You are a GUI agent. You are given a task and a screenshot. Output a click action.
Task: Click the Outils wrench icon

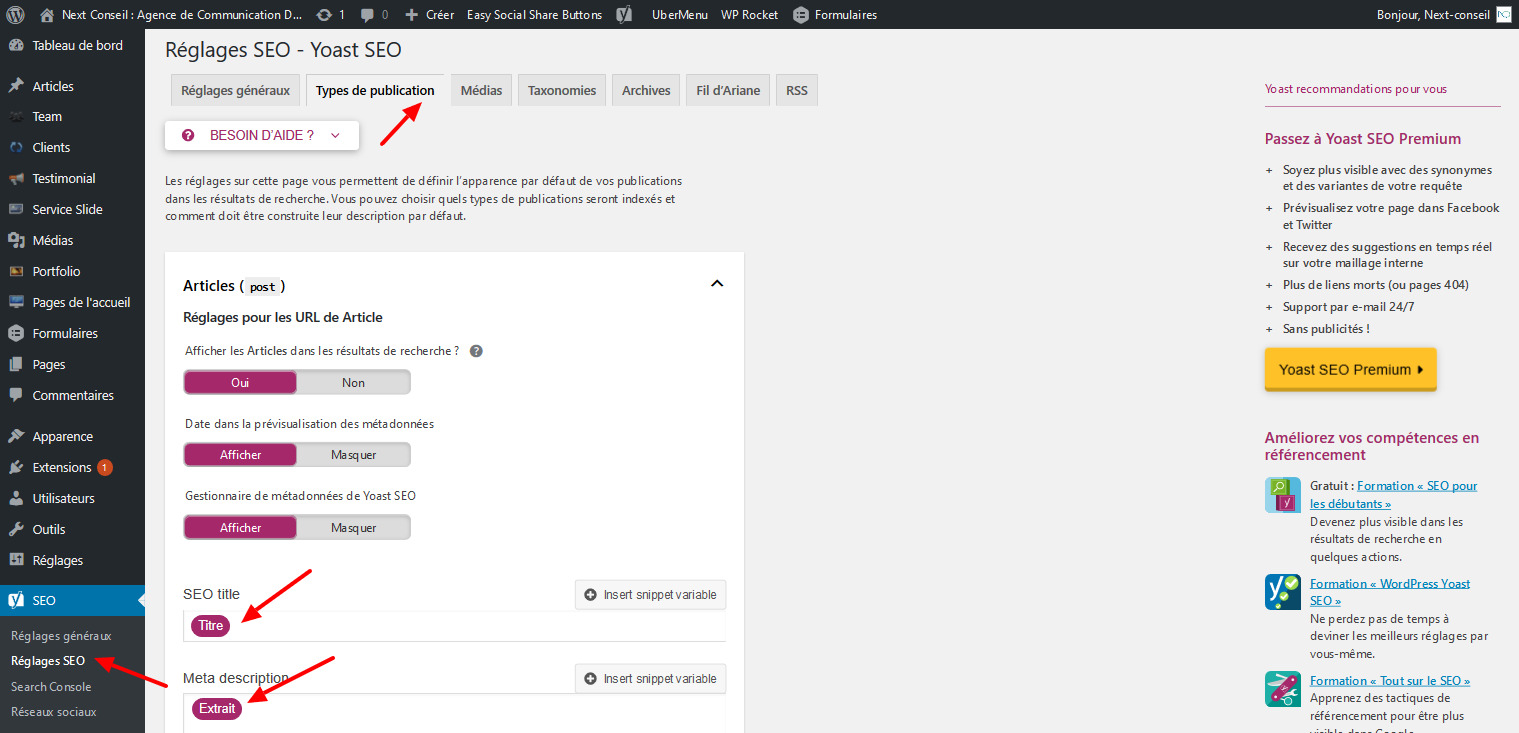[x=16, y=529]
